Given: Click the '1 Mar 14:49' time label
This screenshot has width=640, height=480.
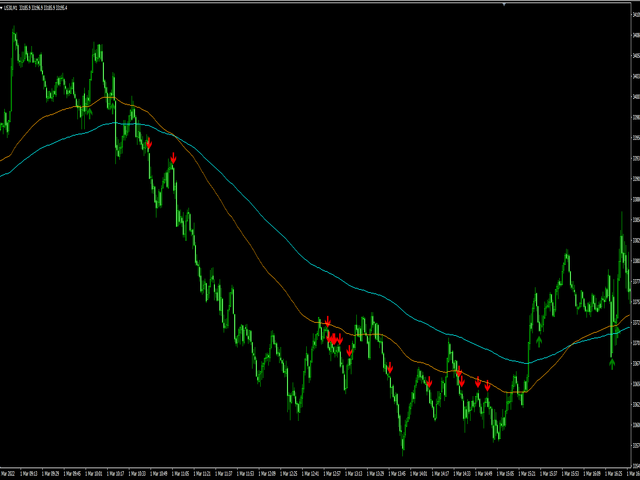Looking at the screenshot, I should pyautogui.click(x=484, y=474).
